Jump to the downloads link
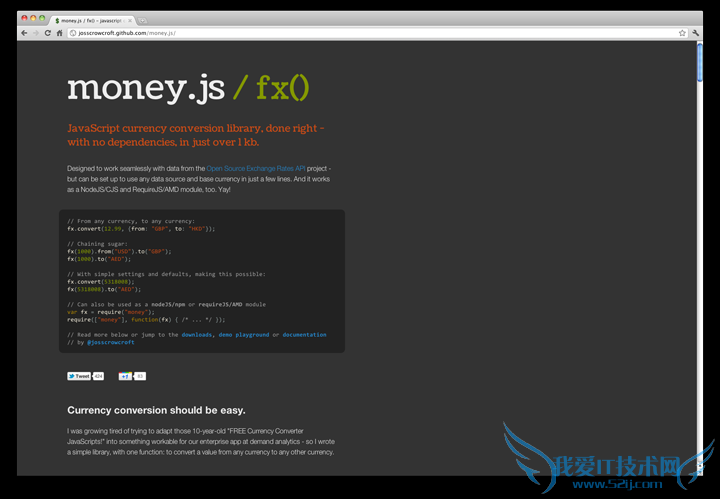 point(197,335)
